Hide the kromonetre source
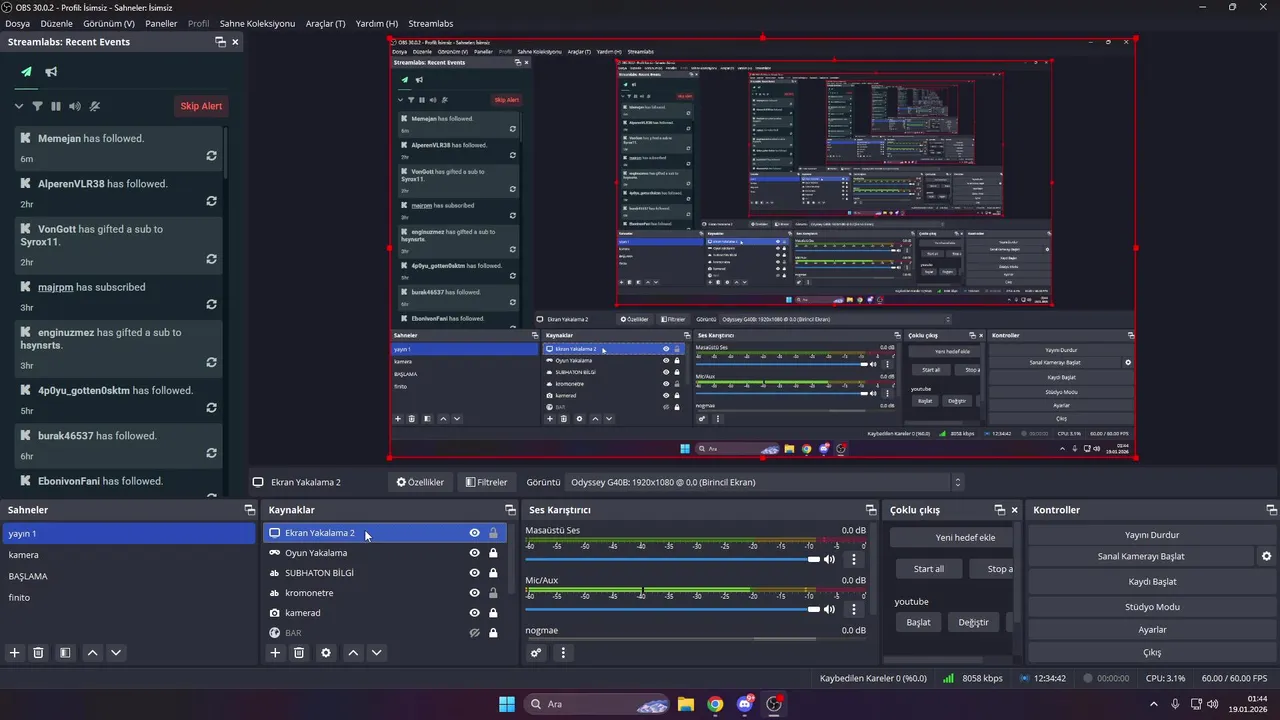Image resolution: width=1280 pixels, height=720 pixels. 475,593
